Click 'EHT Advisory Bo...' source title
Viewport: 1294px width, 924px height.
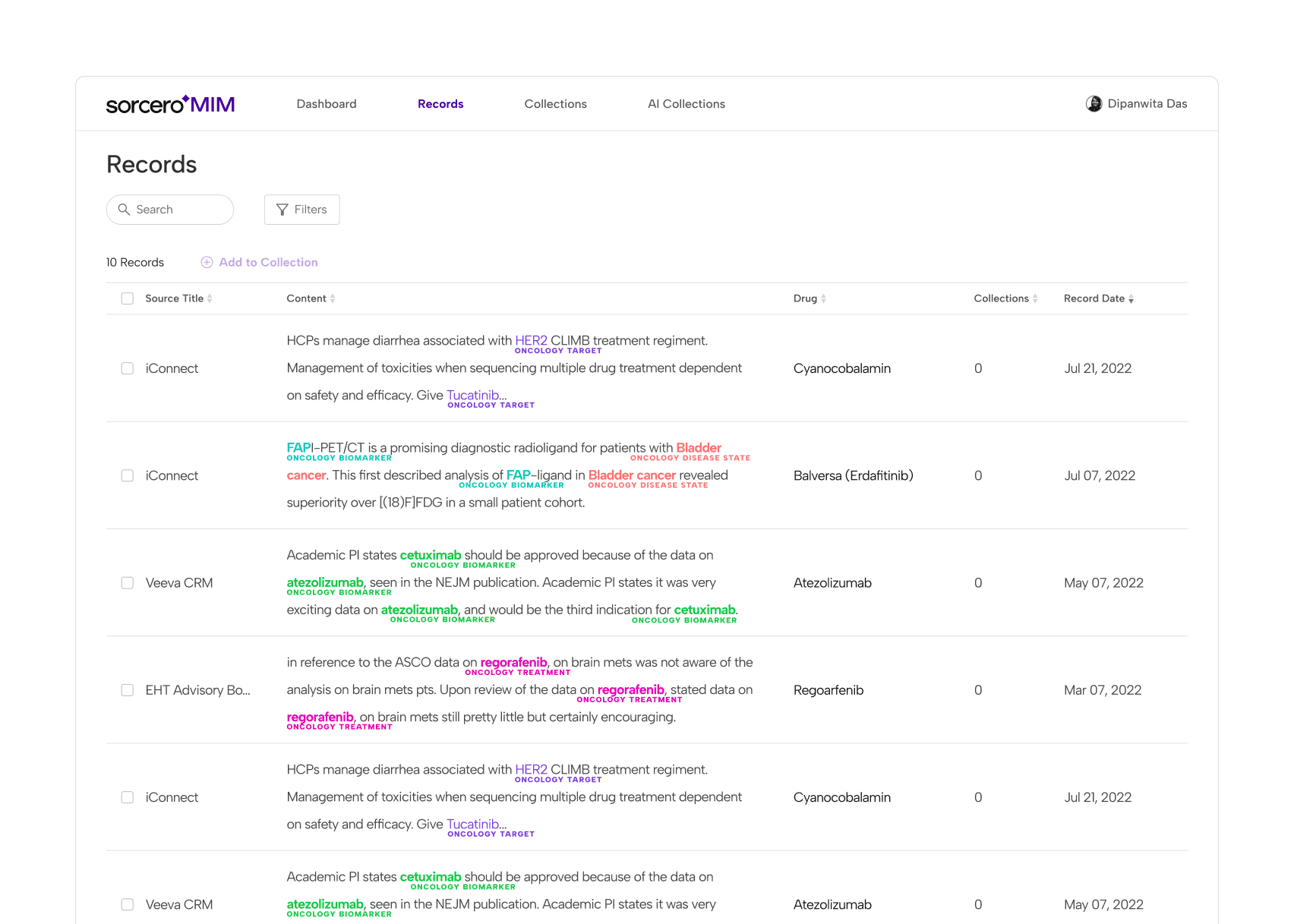[x=197, y=690]
